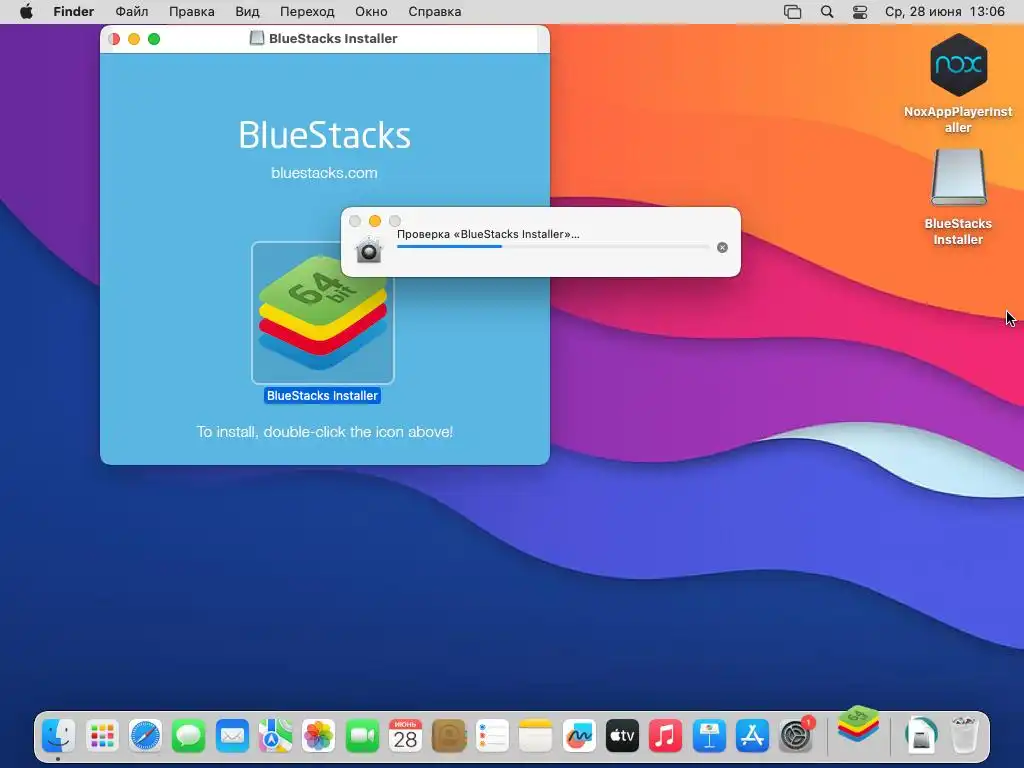Open the Окно menu
The height and width of the screenshot is (768, 1024).
click(371, 12)
